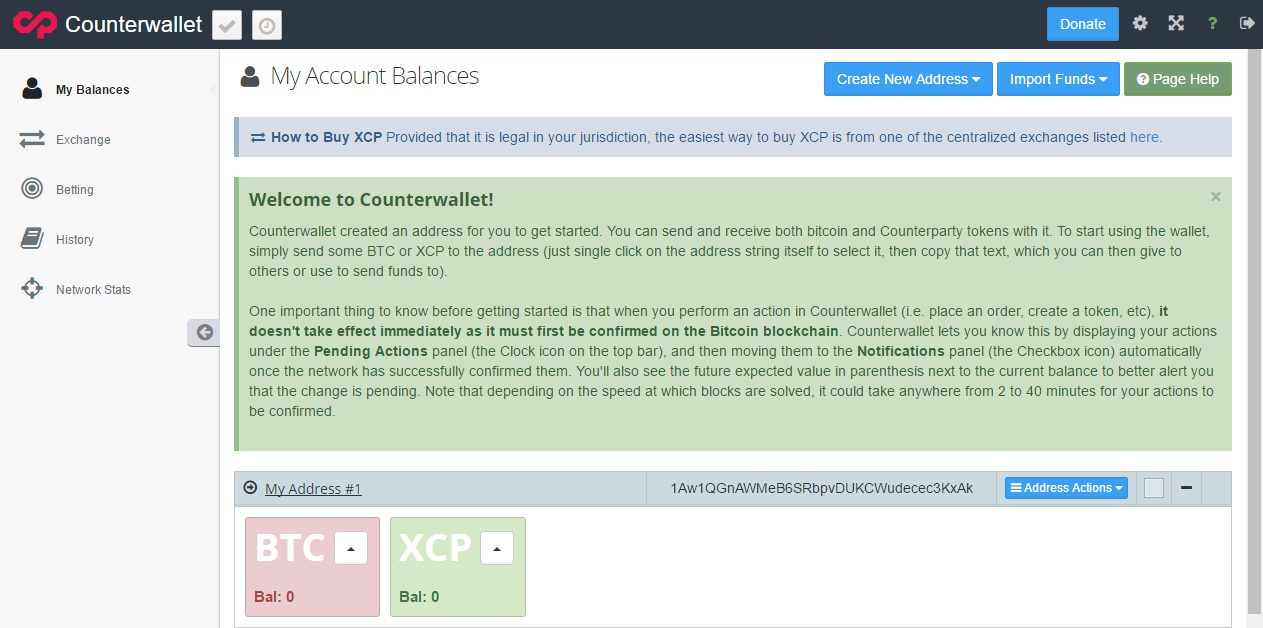The height and width of the screenshot is (628, 1263).
Task: Expand the XCP asset actions menu
Action: pyautogui.click(x=497, y=548)
